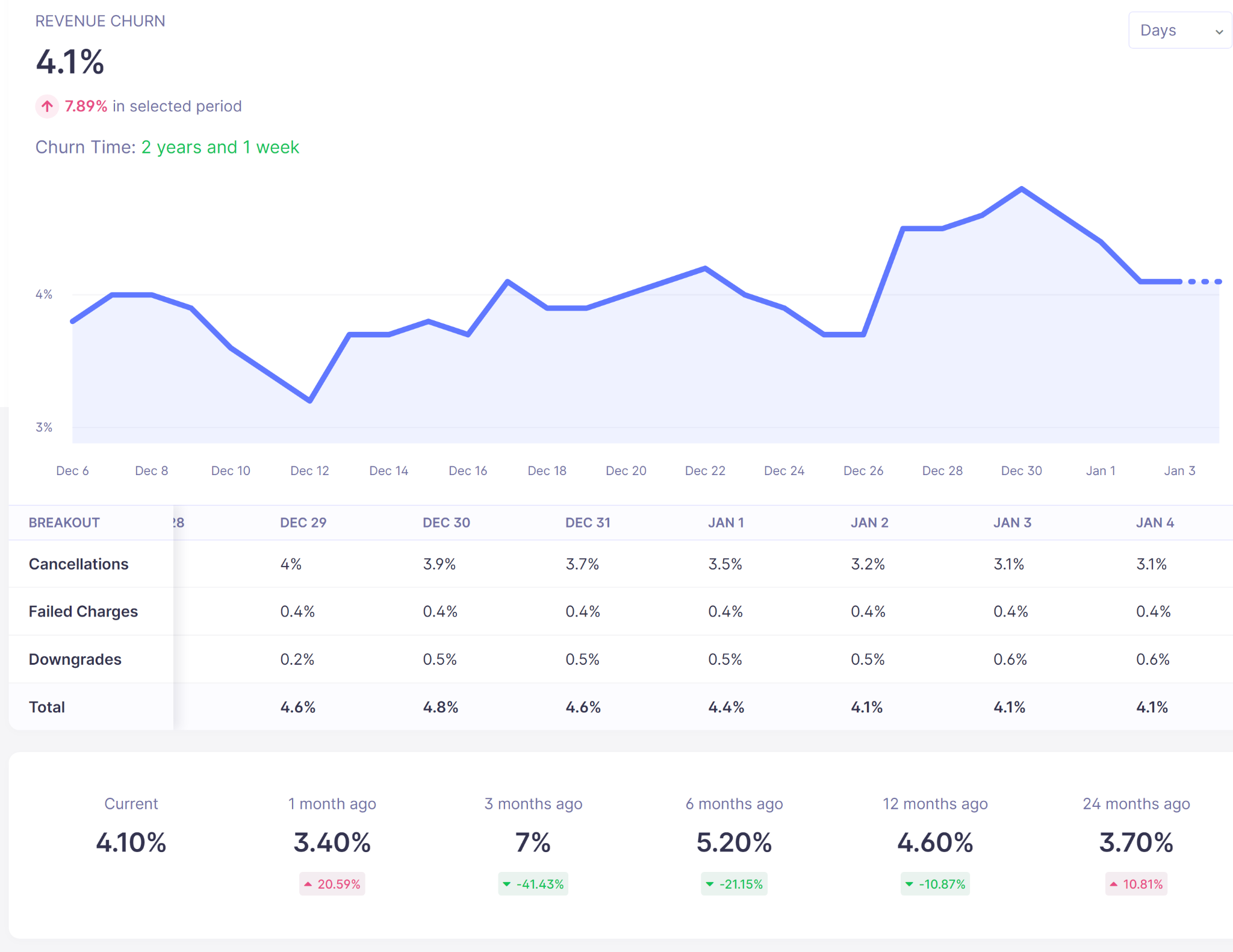This screenshot has width=1233, height=952.
Task: Click the BREAKOUT table header
Action: click(x=64, y=523)
